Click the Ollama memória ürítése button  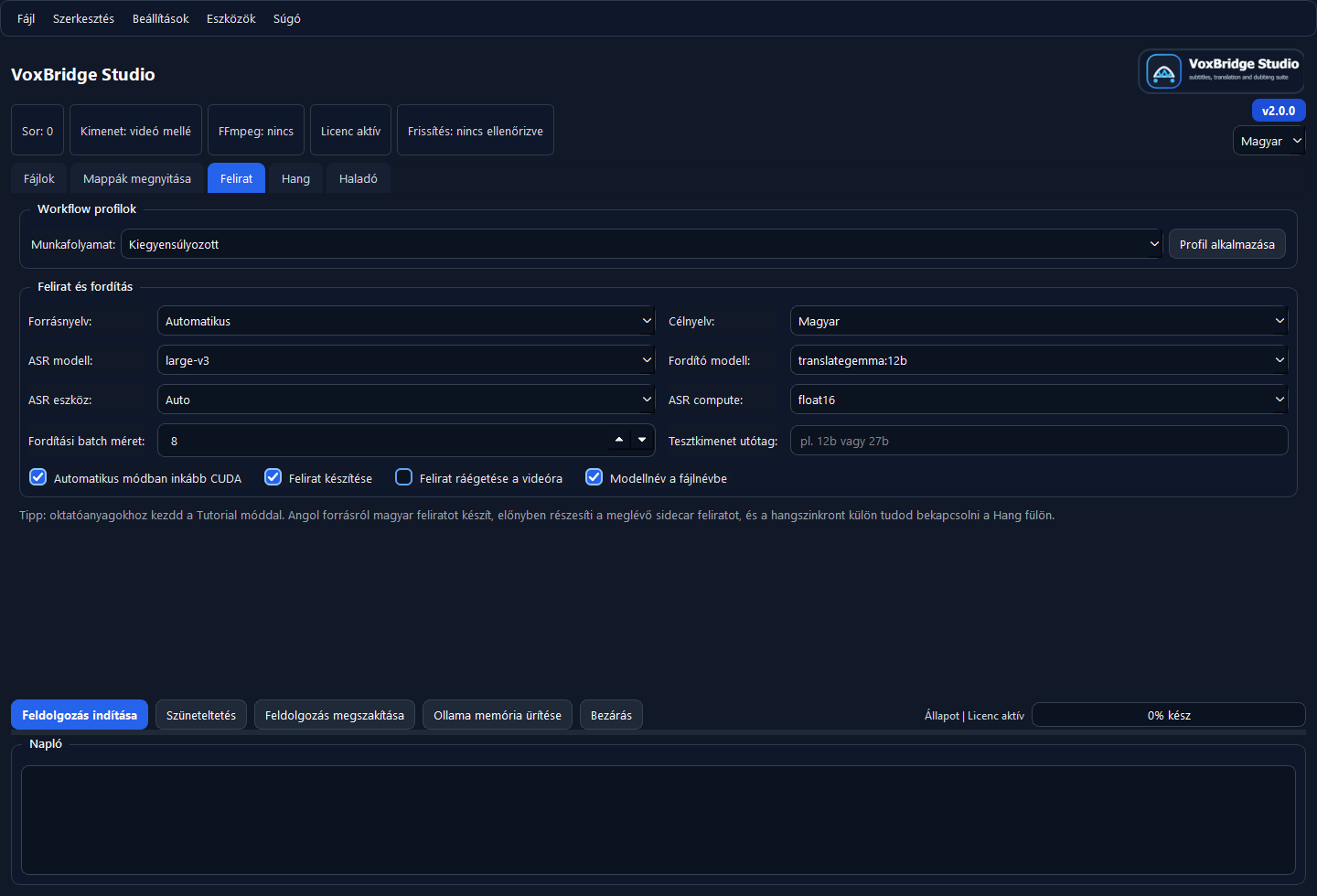[497, 715]
